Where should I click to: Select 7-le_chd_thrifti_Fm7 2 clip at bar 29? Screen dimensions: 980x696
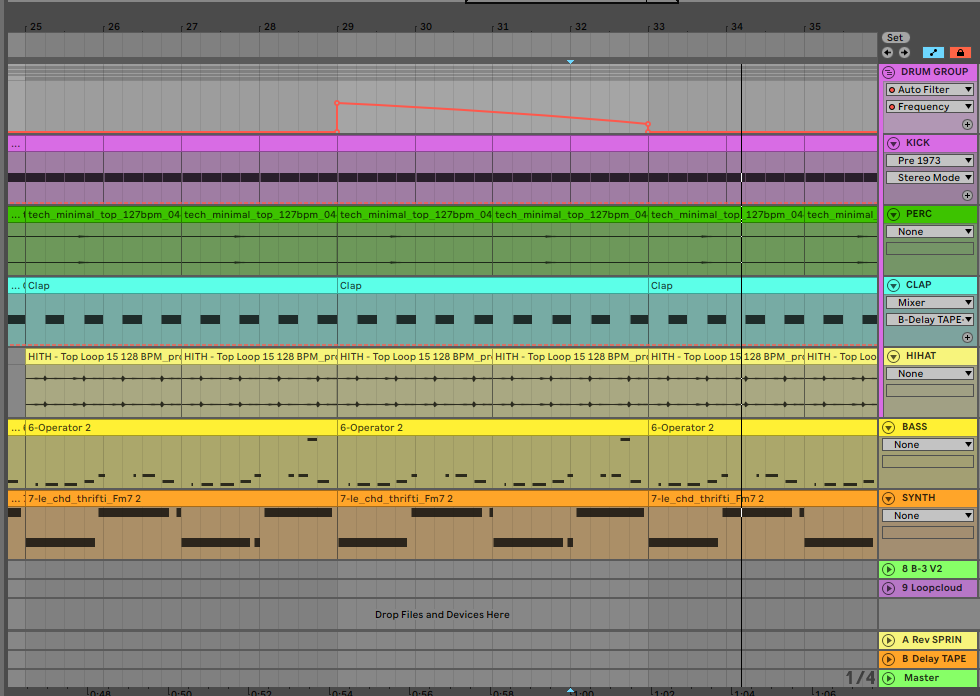[492, 499]
